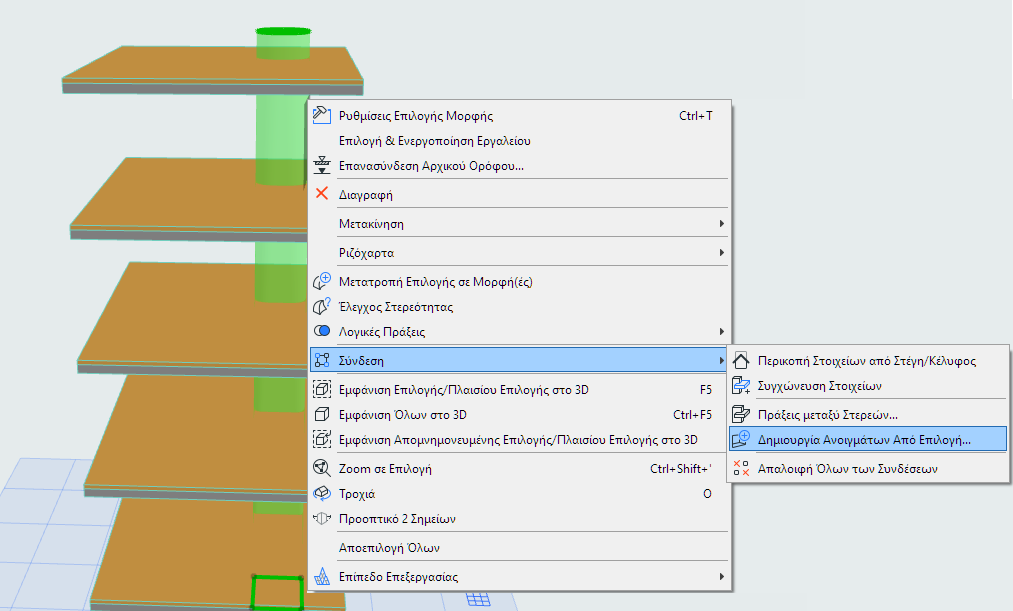This screenshot has width=1013, height=611.
Task: Click the green square outline on bottom slab
Action: click(277, 592)
